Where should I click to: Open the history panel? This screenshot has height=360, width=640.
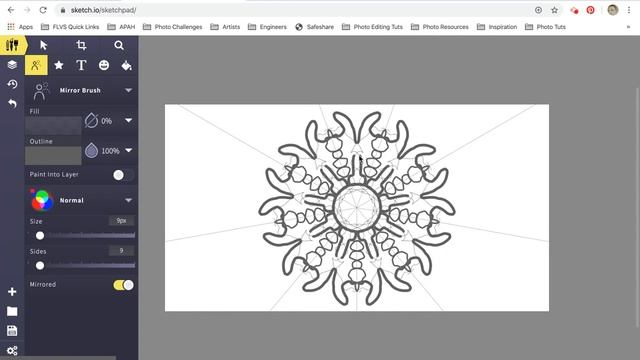(x=12, y=84)
